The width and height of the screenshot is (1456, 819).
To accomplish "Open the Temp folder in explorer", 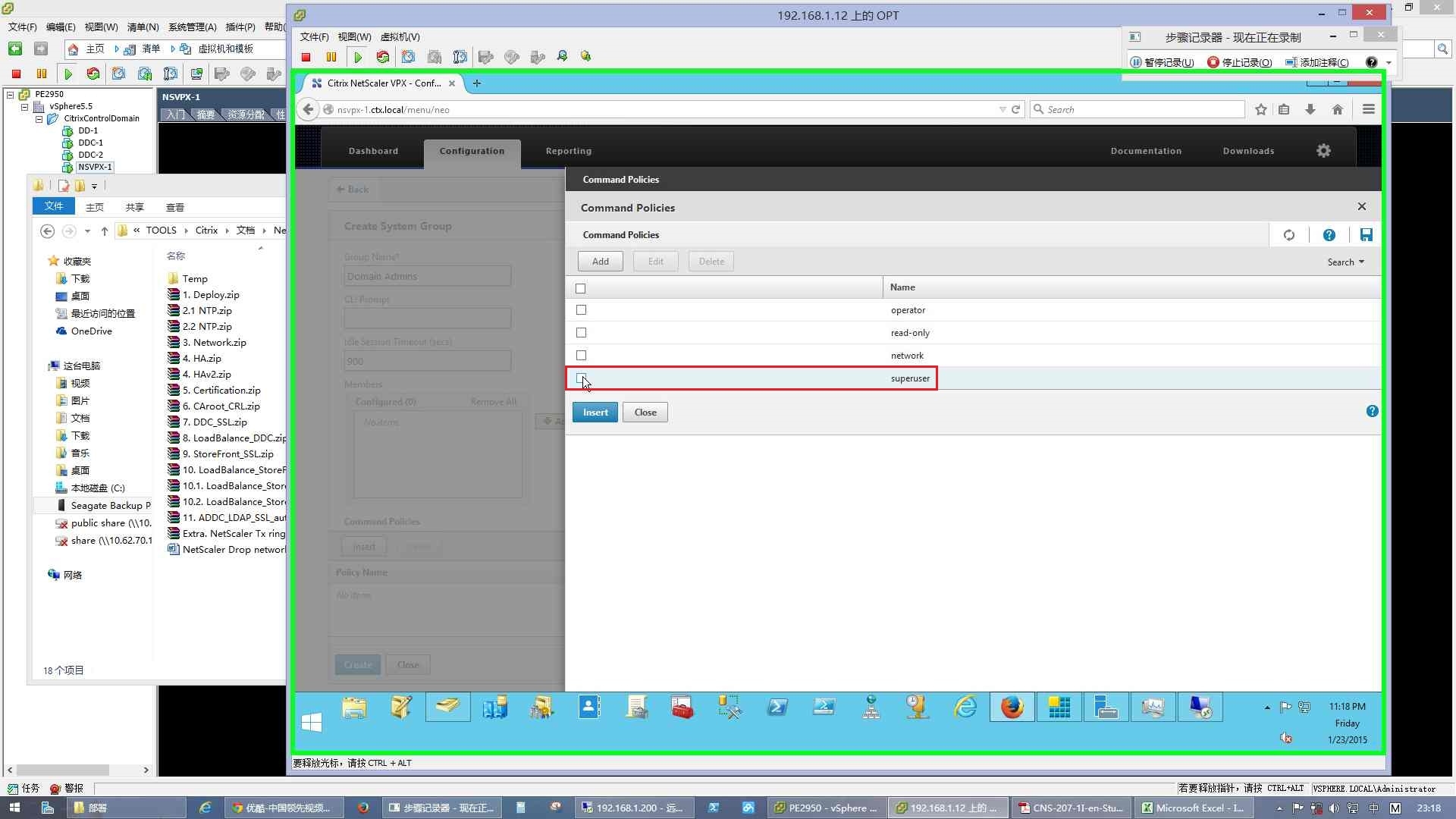I will point(195,278).
